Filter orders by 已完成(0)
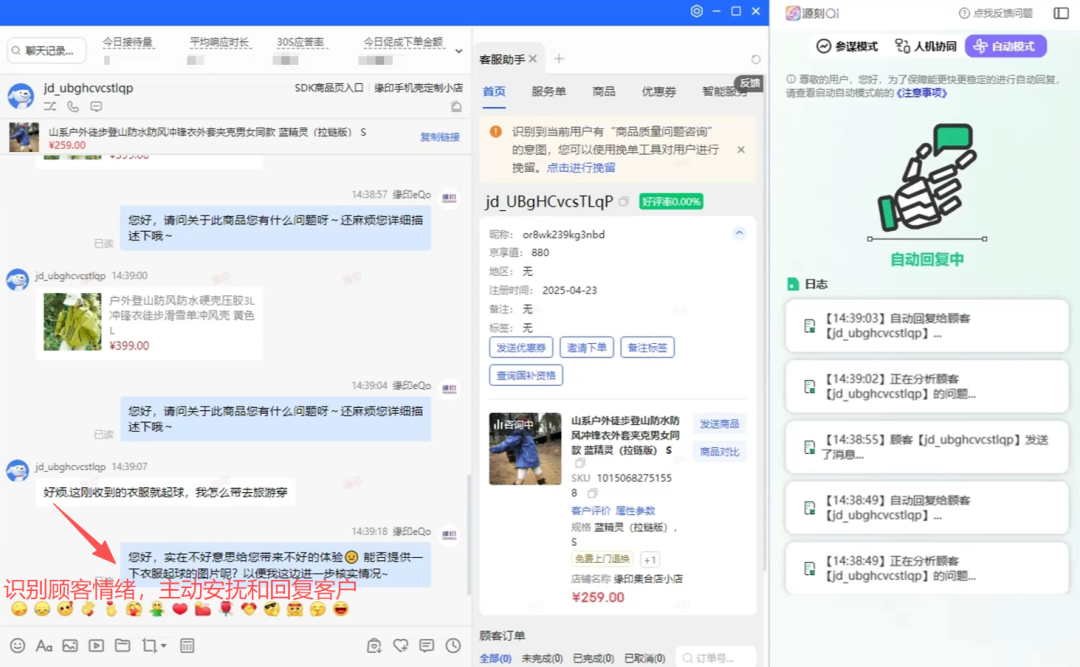This screenshot has height=667, width=1080. tap(593, 658)
